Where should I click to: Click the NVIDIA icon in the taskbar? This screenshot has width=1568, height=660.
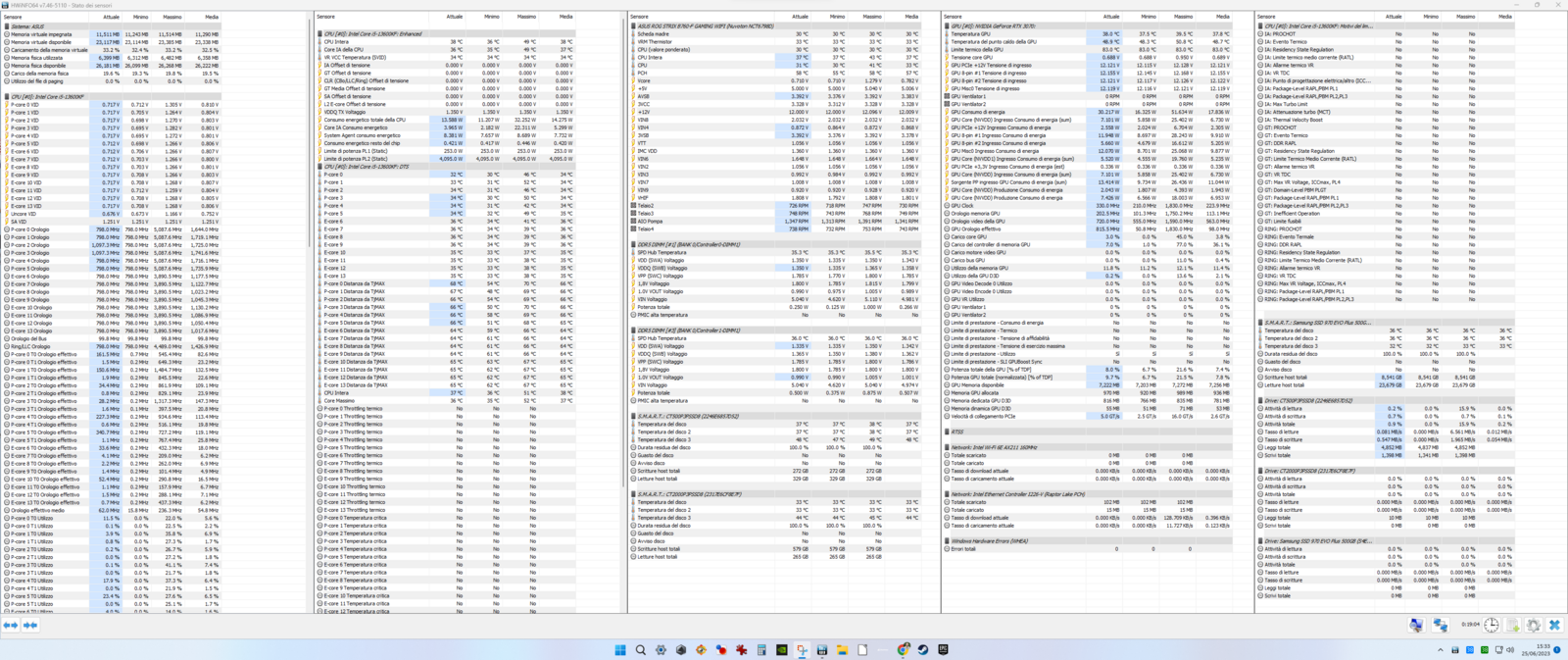click(x=782, y=649)
